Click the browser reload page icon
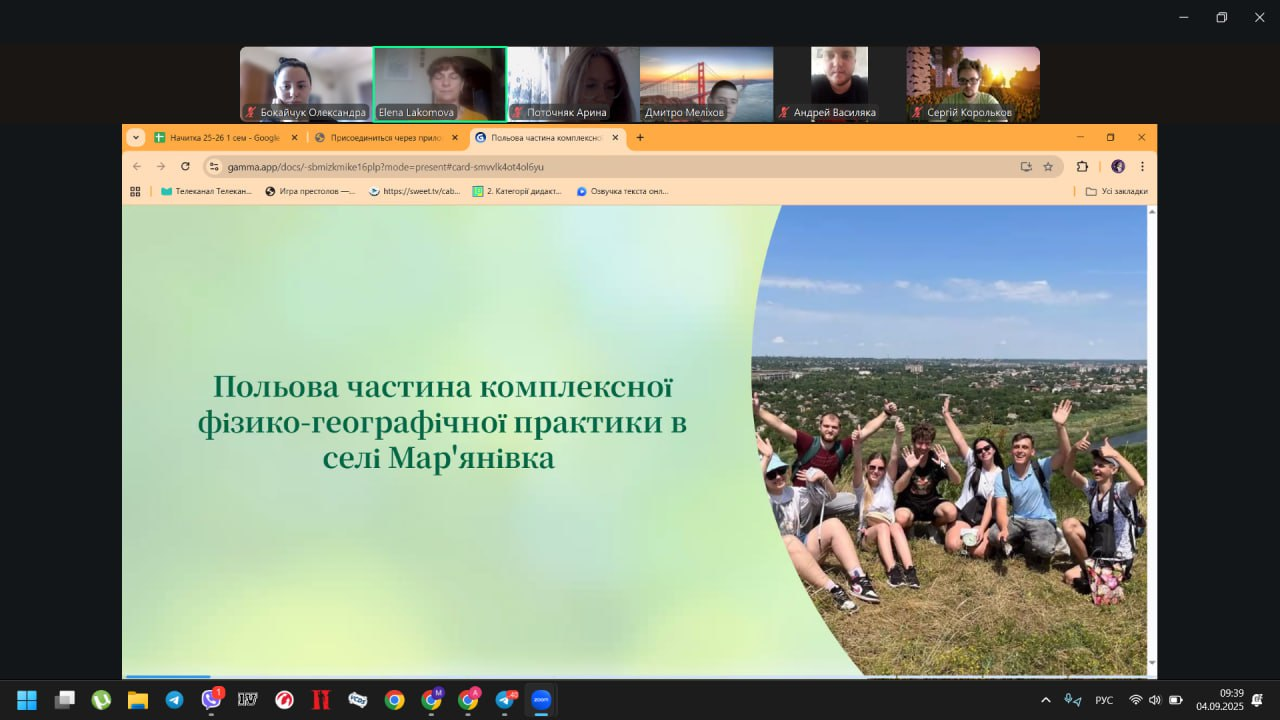The image size is (1280, 720). point(185,167)
